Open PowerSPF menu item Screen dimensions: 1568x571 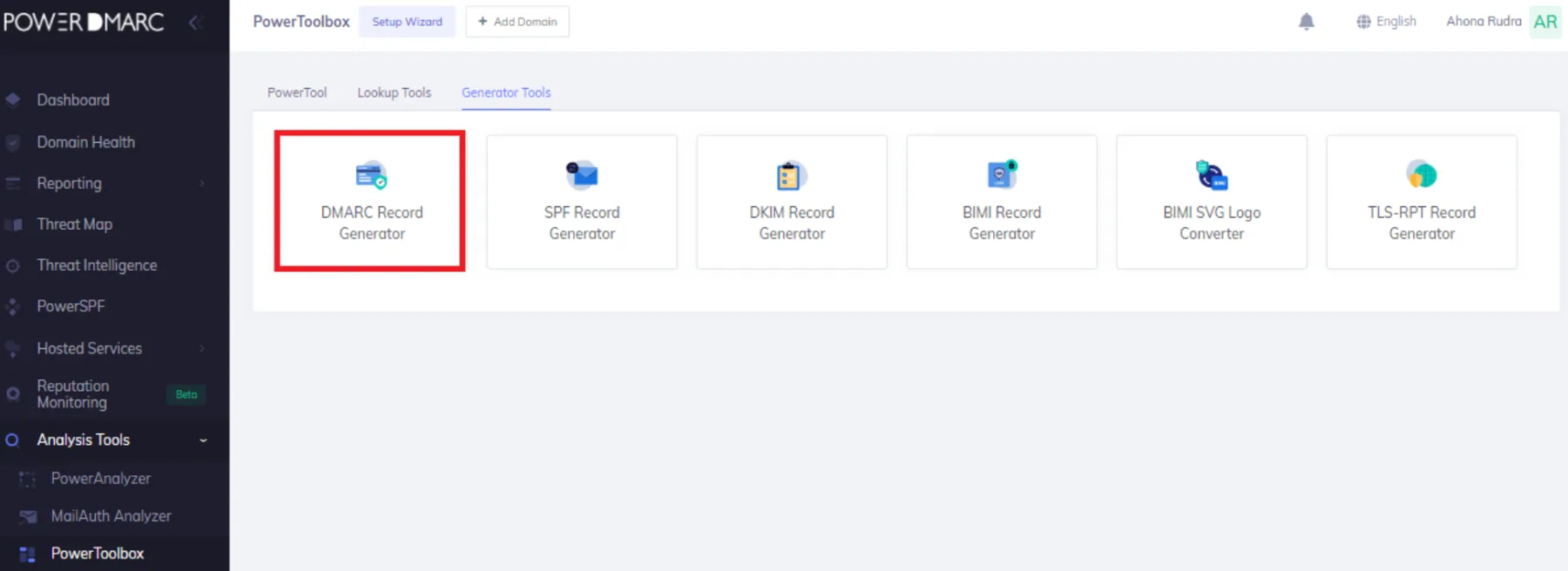[71, 306]
